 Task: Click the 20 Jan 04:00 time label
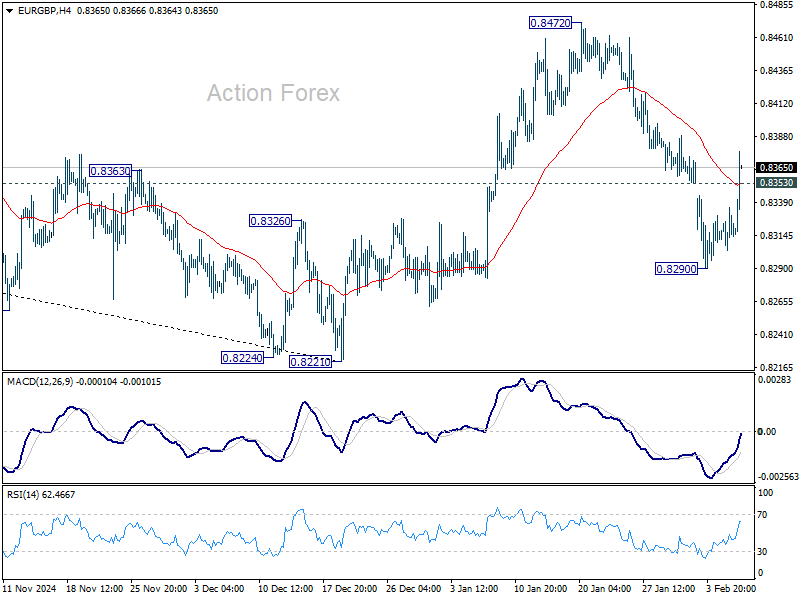coord(605,588)
